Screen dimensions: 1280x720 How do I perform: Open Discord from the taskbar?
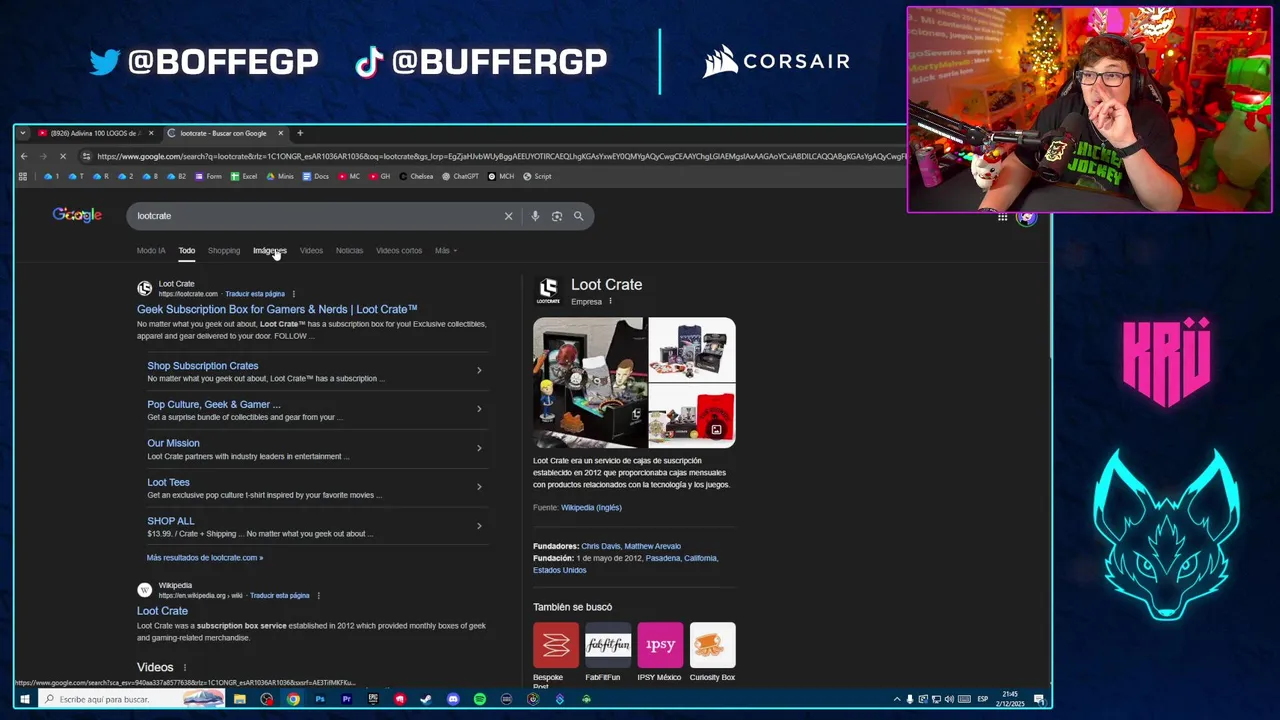coord(453,699)
